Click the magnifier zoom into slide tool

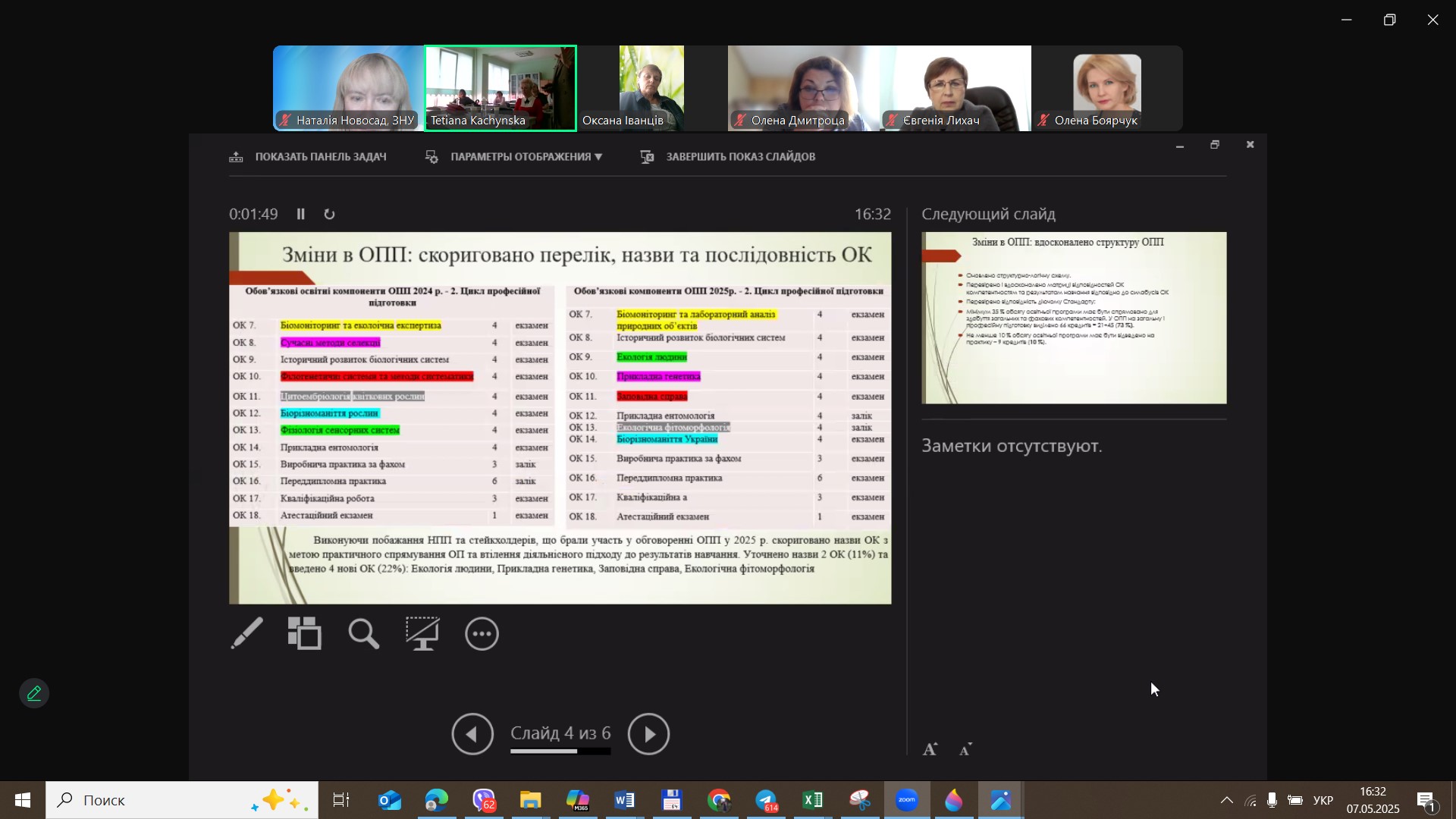(363, 633)
